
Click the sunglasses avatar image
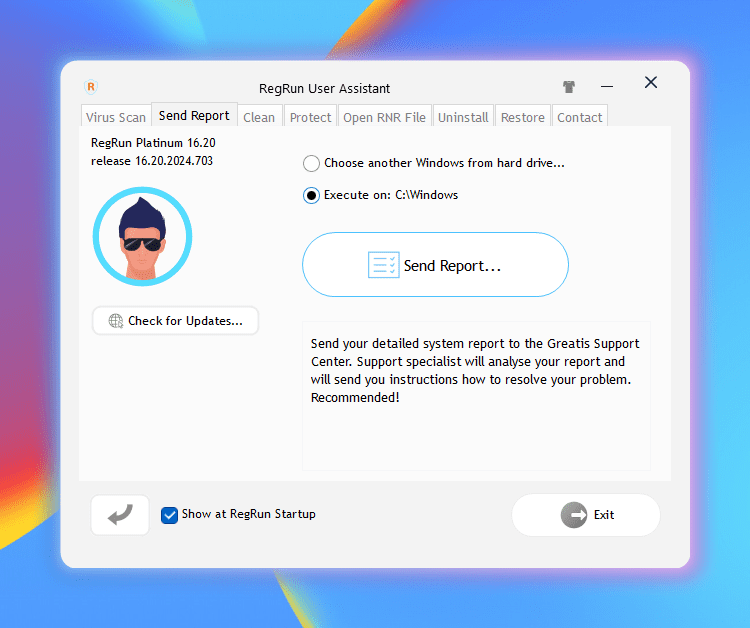click(142, 237)
